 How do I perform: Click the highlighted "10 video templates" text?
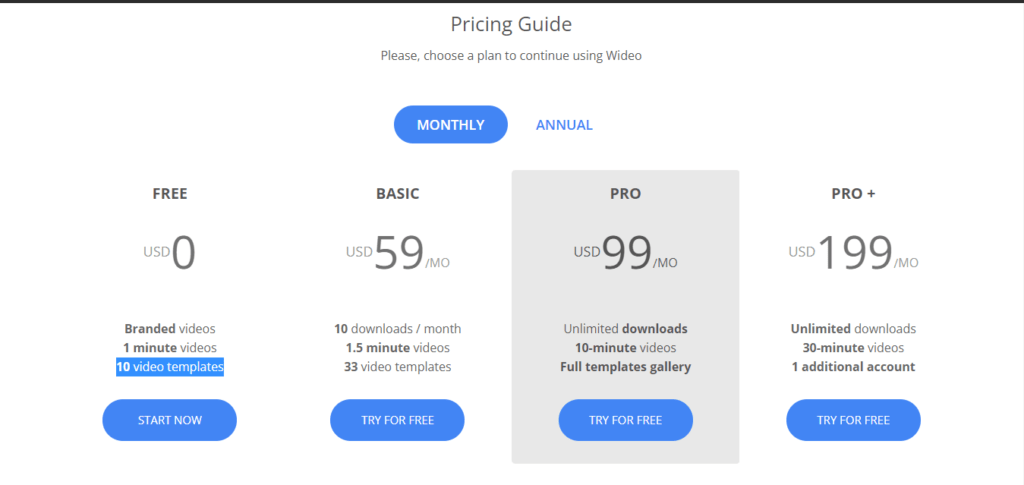tap(169, 367)
